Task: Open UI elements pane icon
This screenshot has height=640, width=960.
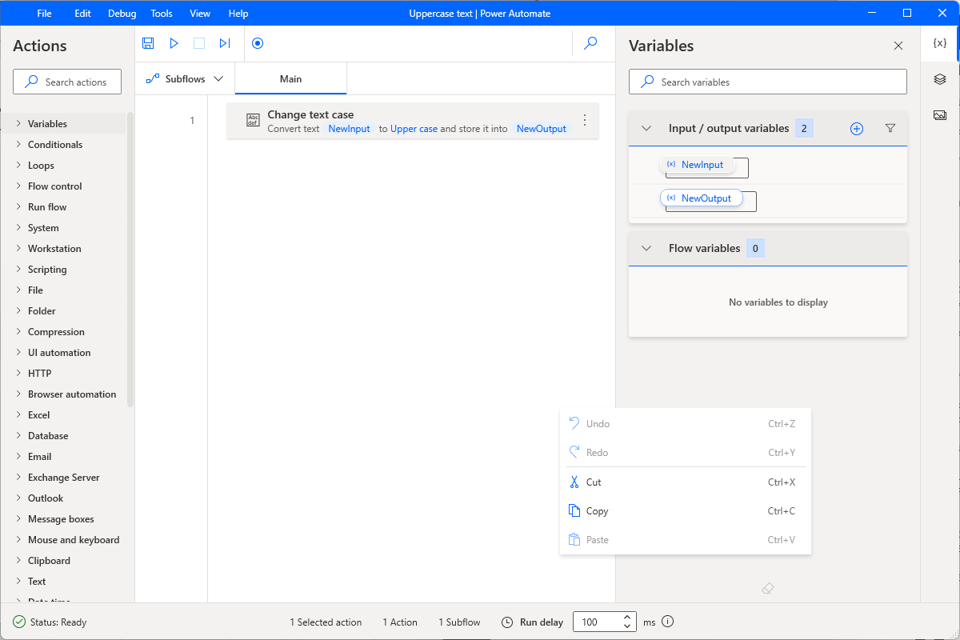Action: [x=940, y=79]
